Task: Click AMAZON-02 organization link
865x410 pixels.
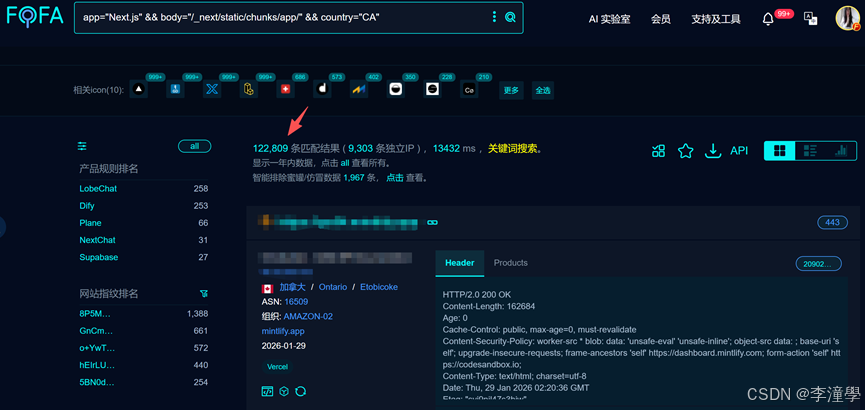Action: [308, 316]
